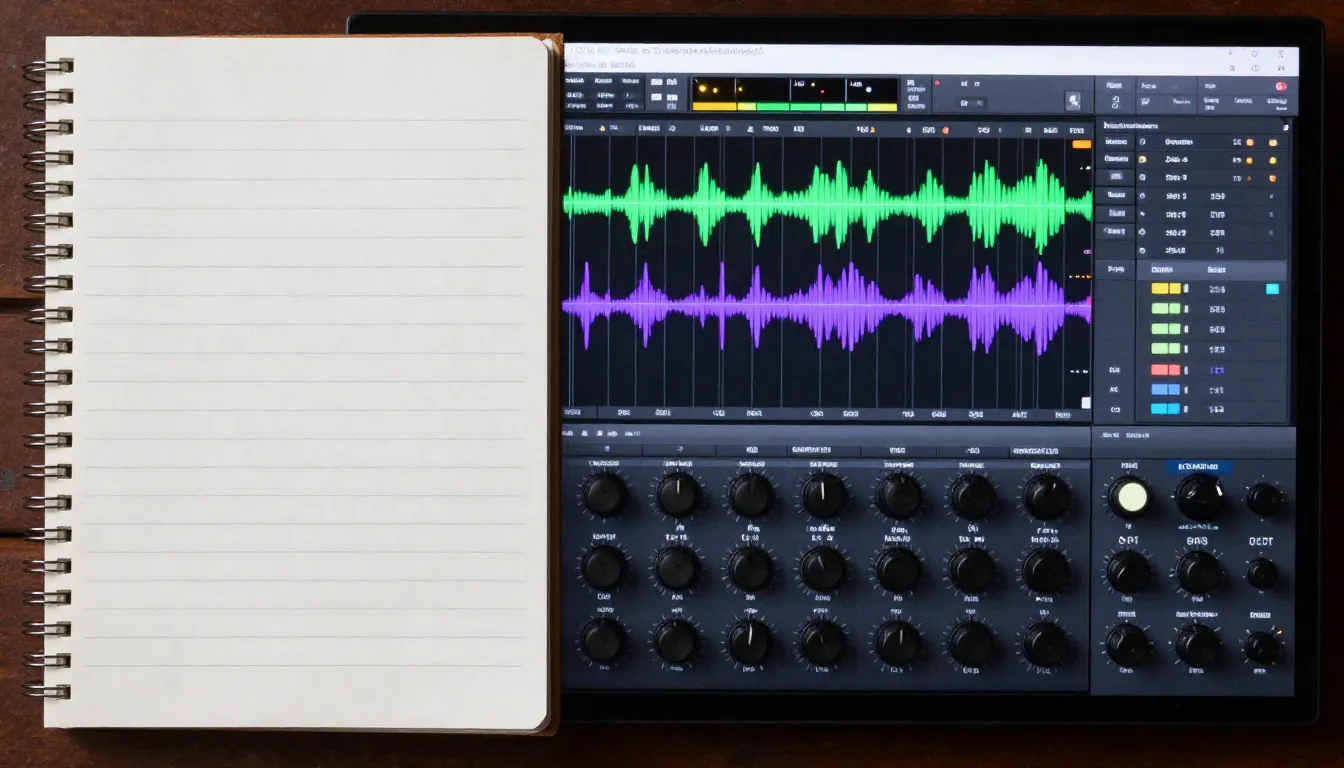Pick the red color swatch in the color list

coord(1166,370)
